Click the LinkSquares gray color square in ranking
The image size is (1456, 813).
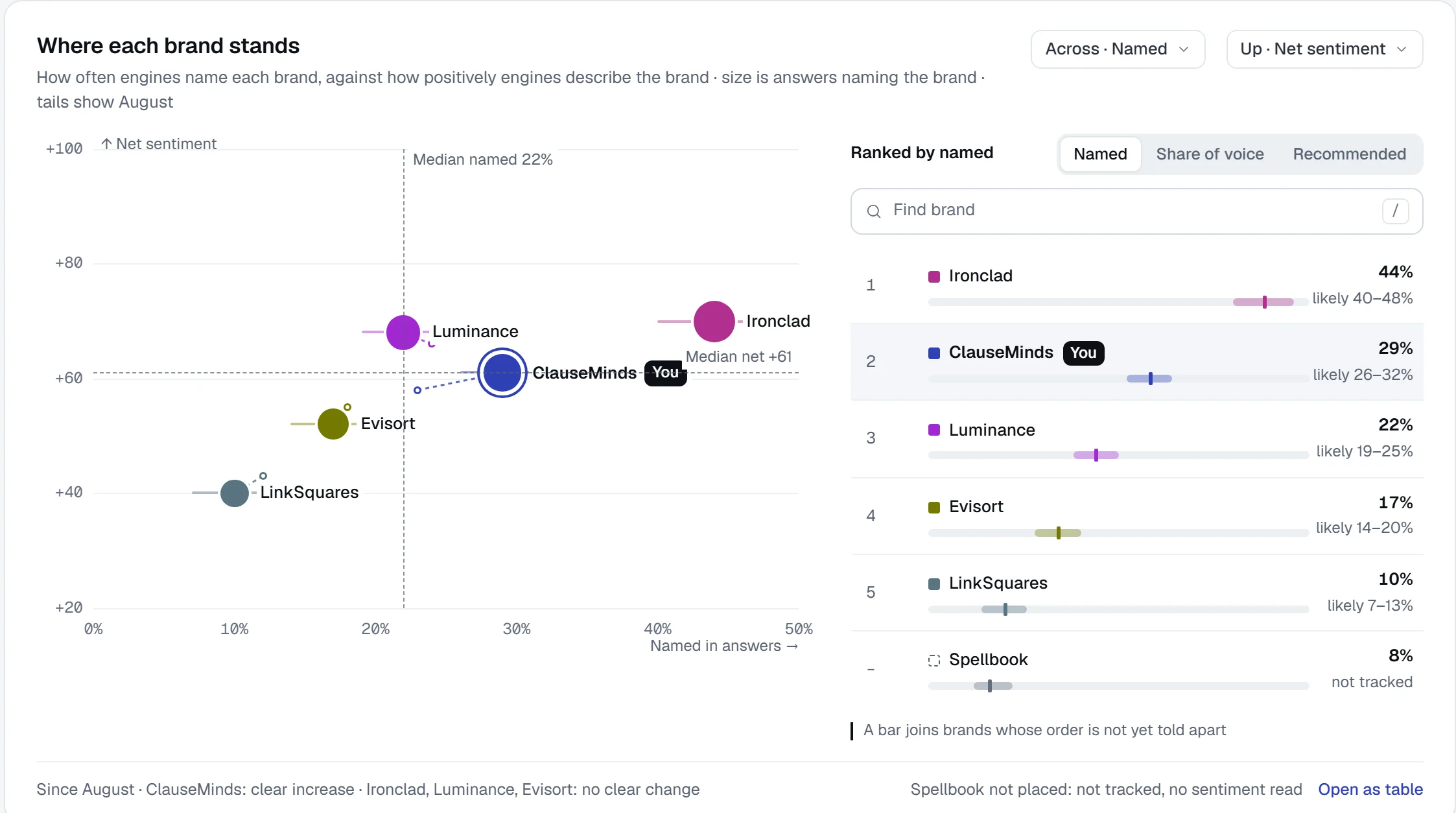pyautogui.click(x=934, y=583)
